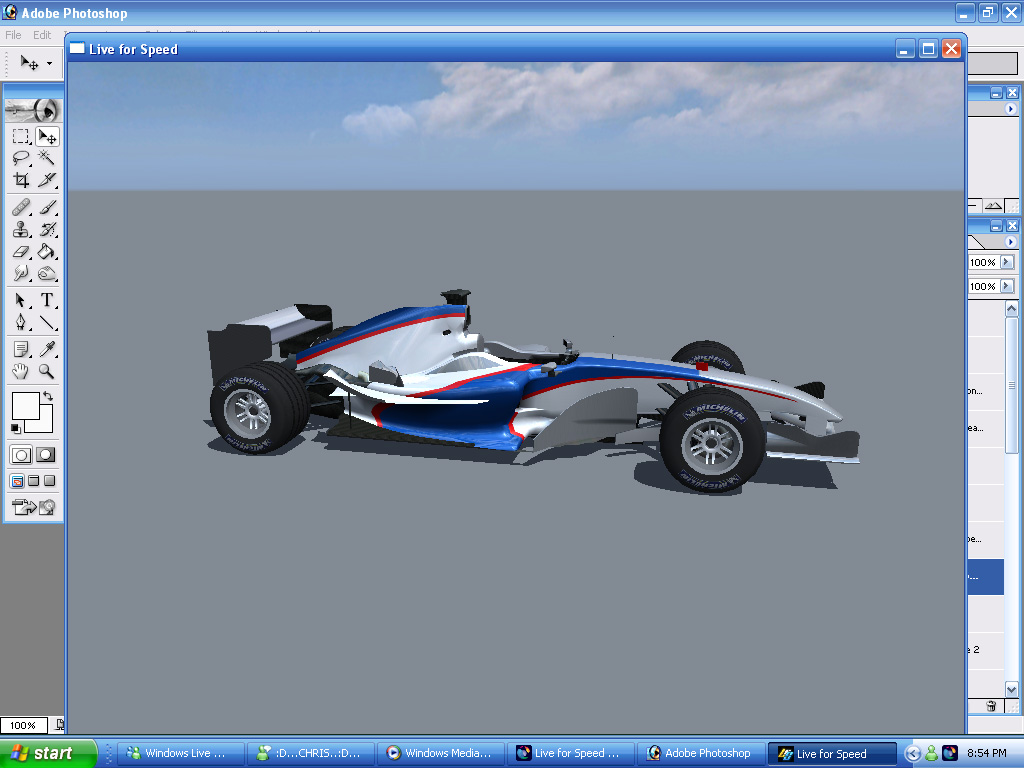Swap foreground and background colors

click(48, 396)
